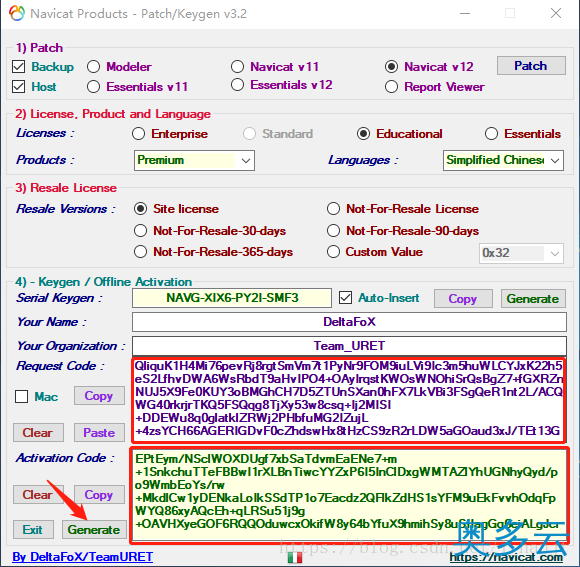The image size is (580, 567).
Task: Clear the Activation Code
Action: click(x=38, y=495)
